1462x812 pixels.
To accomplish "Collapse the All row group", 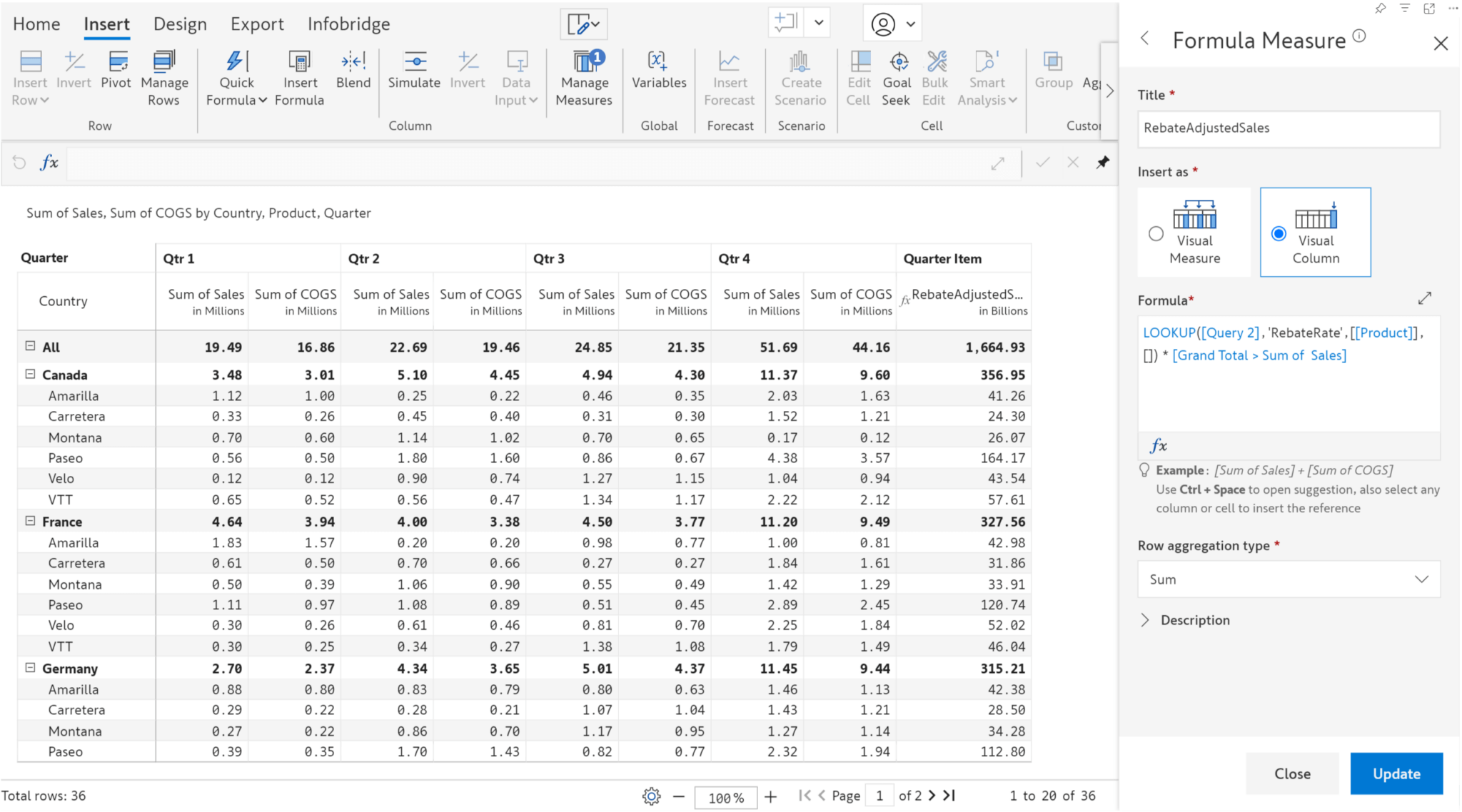I will pyautogui.click(x=30, y=346).
